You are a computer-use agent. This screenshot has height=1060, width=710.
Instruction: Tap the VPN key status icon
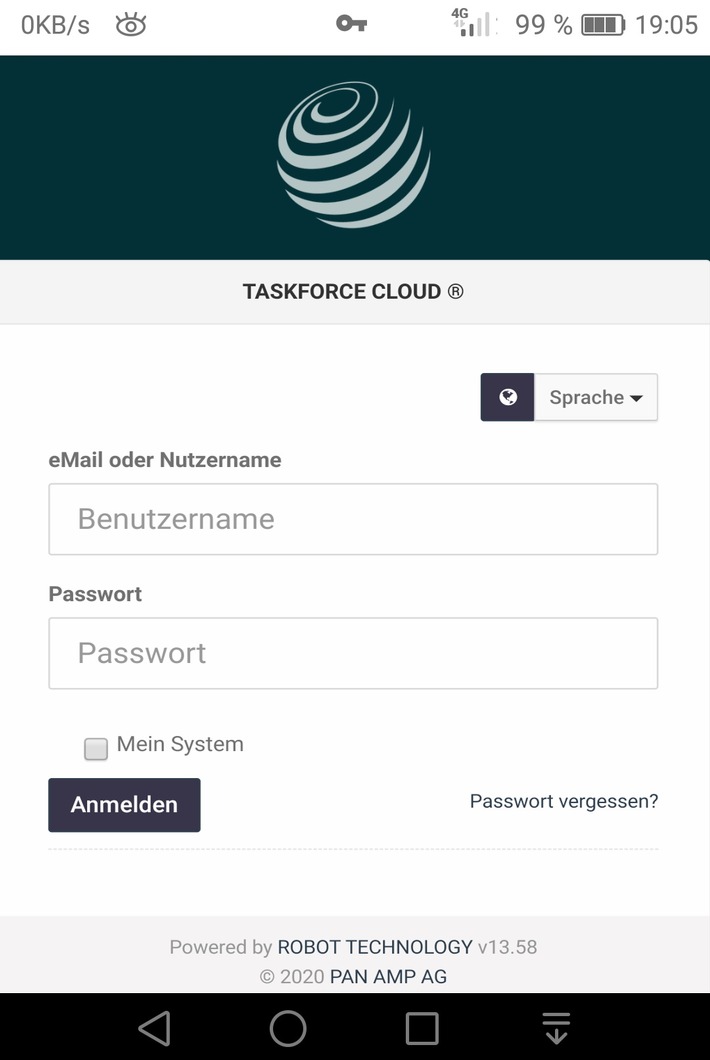(x=351, y=24)
